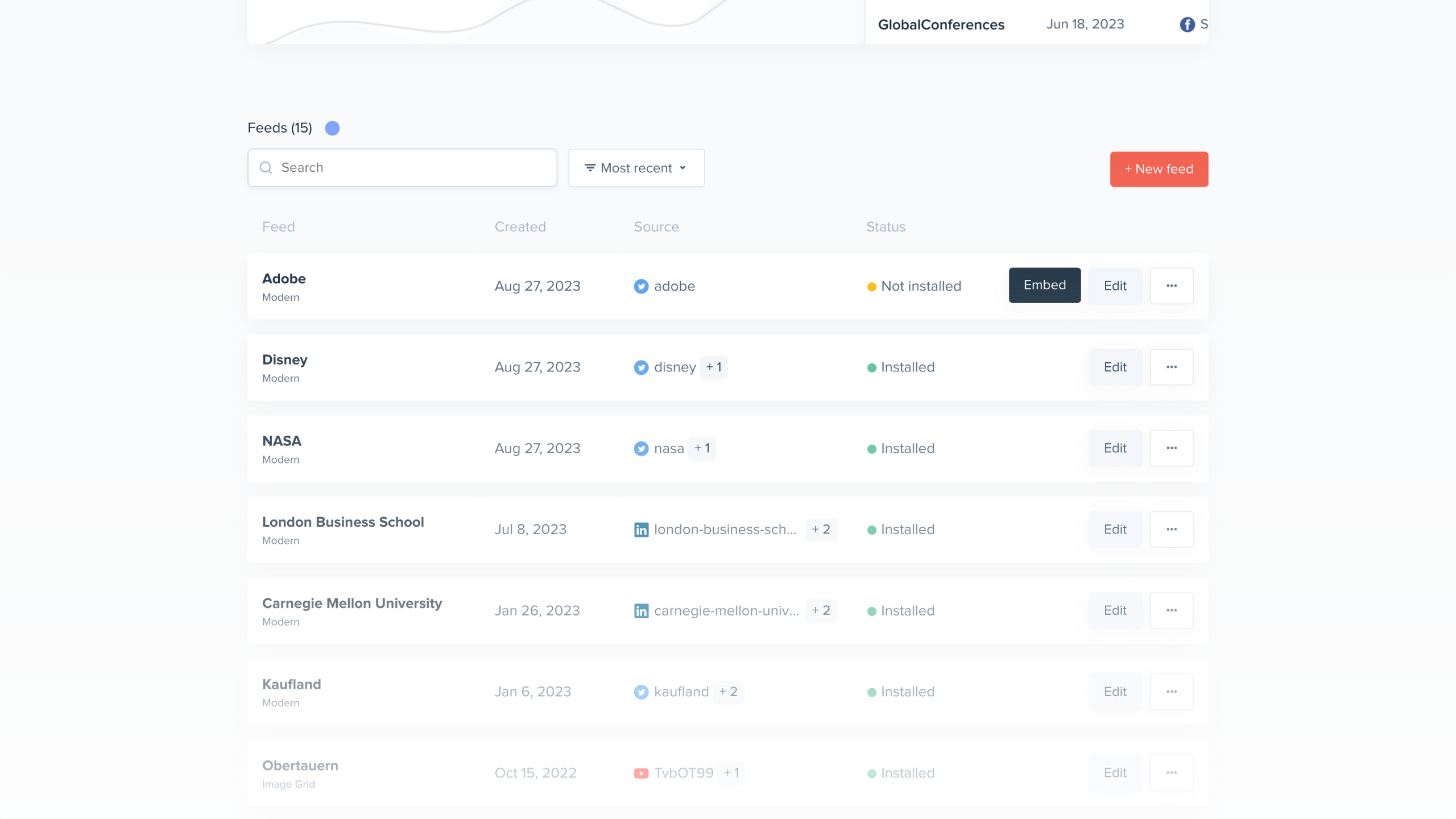The width and height of the screenshot is (1456, 819).
Task: Click the NASA row ellipsis icon
Action: click(1171, 448)
